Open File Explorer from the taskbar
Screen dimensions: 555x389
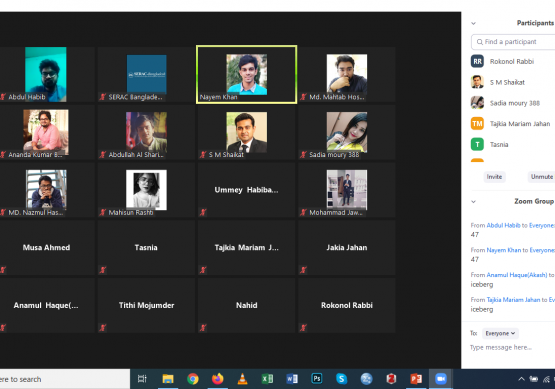click(168, 379)
